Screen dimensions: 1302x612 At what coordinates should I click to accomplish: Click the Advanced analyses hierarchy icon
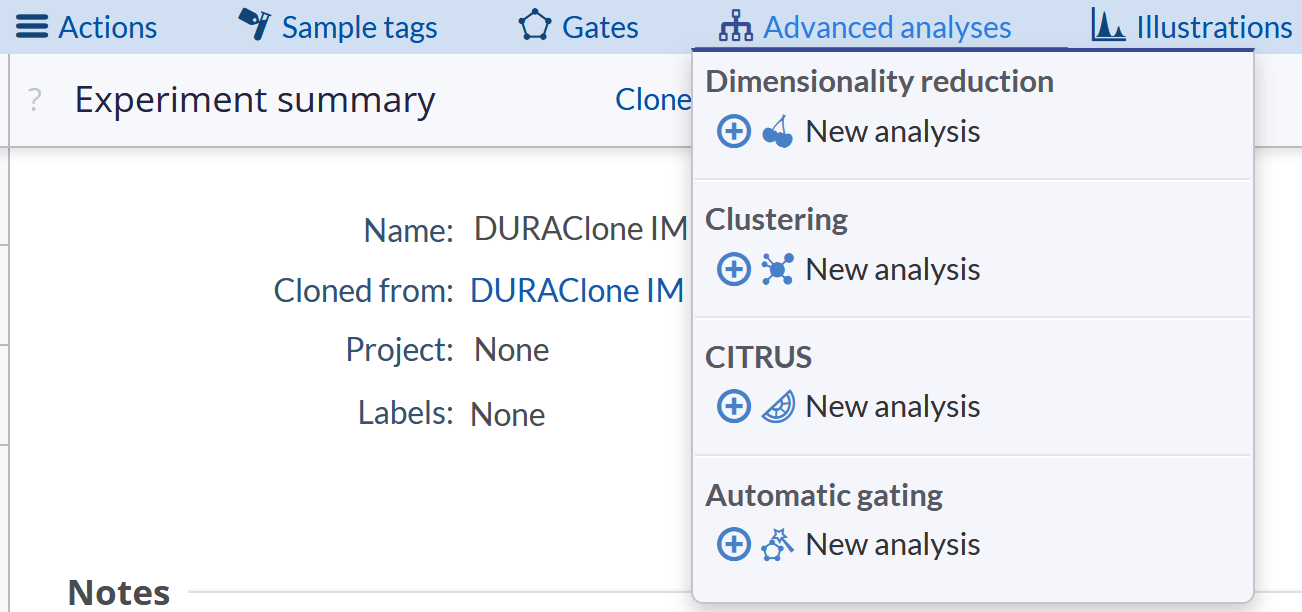click(x=736, y=27)
